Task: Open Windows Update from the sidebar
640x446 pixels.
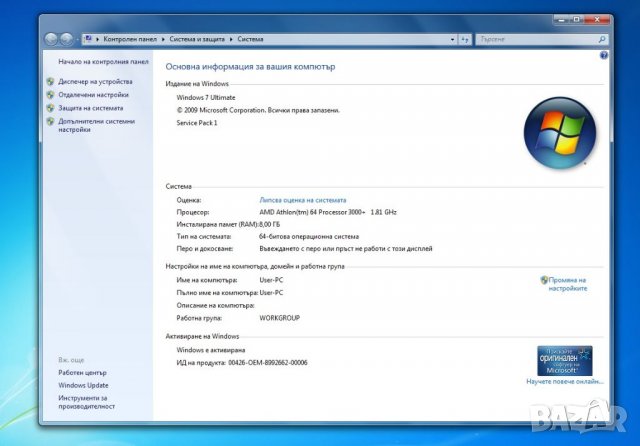Action: pyautogui.click(x=83, y=385)
